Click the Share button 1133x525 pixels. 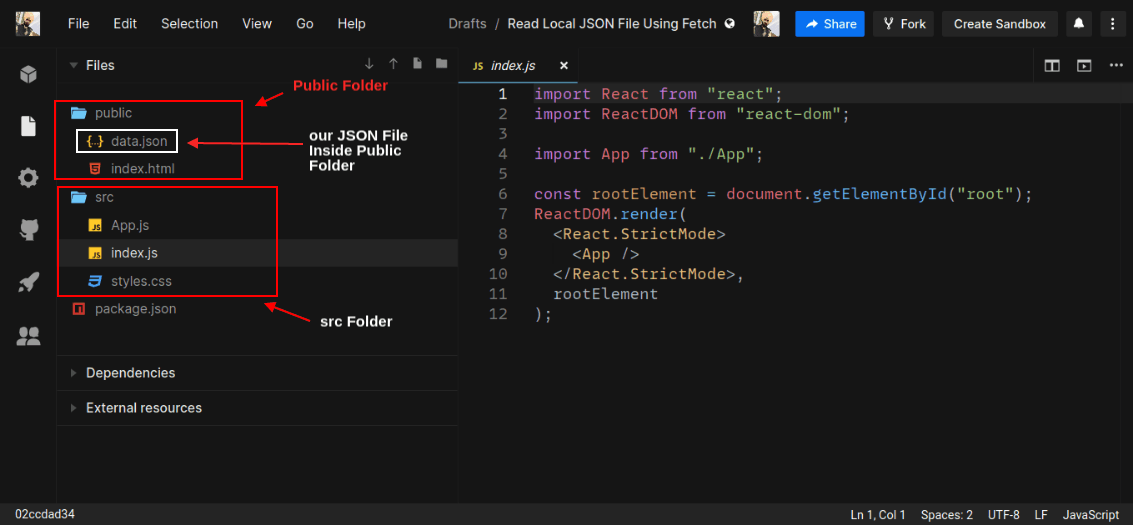point(830,24)
